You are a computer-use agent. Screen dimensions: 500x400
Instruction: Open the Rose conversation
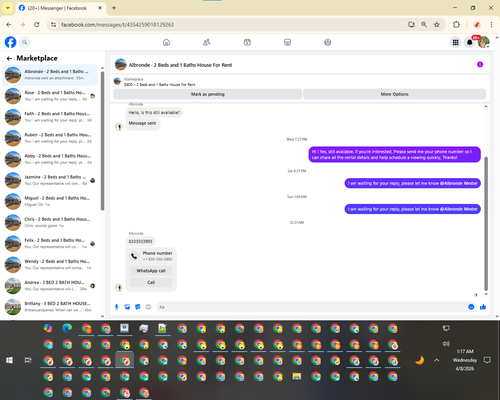pos(50,96)
